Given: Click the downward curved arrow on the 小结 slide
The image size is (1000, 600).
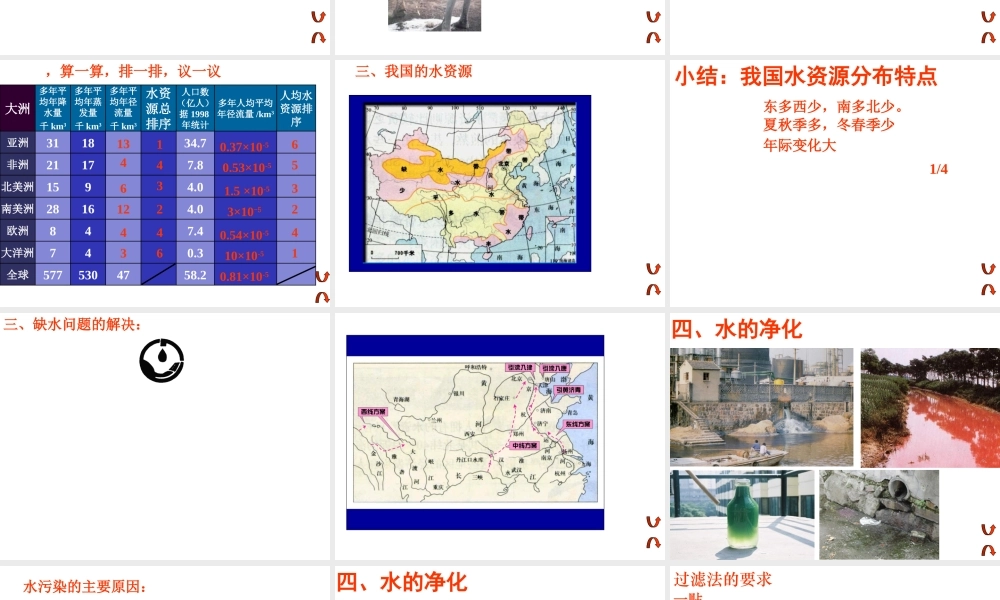Looking at the screenshot, I should tap(988, 289).
